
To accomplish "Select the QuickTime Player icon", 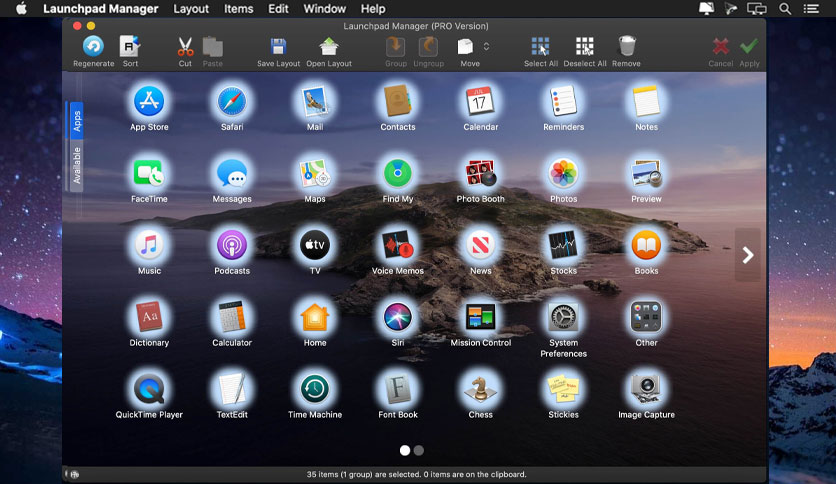I will click(149, 389).
